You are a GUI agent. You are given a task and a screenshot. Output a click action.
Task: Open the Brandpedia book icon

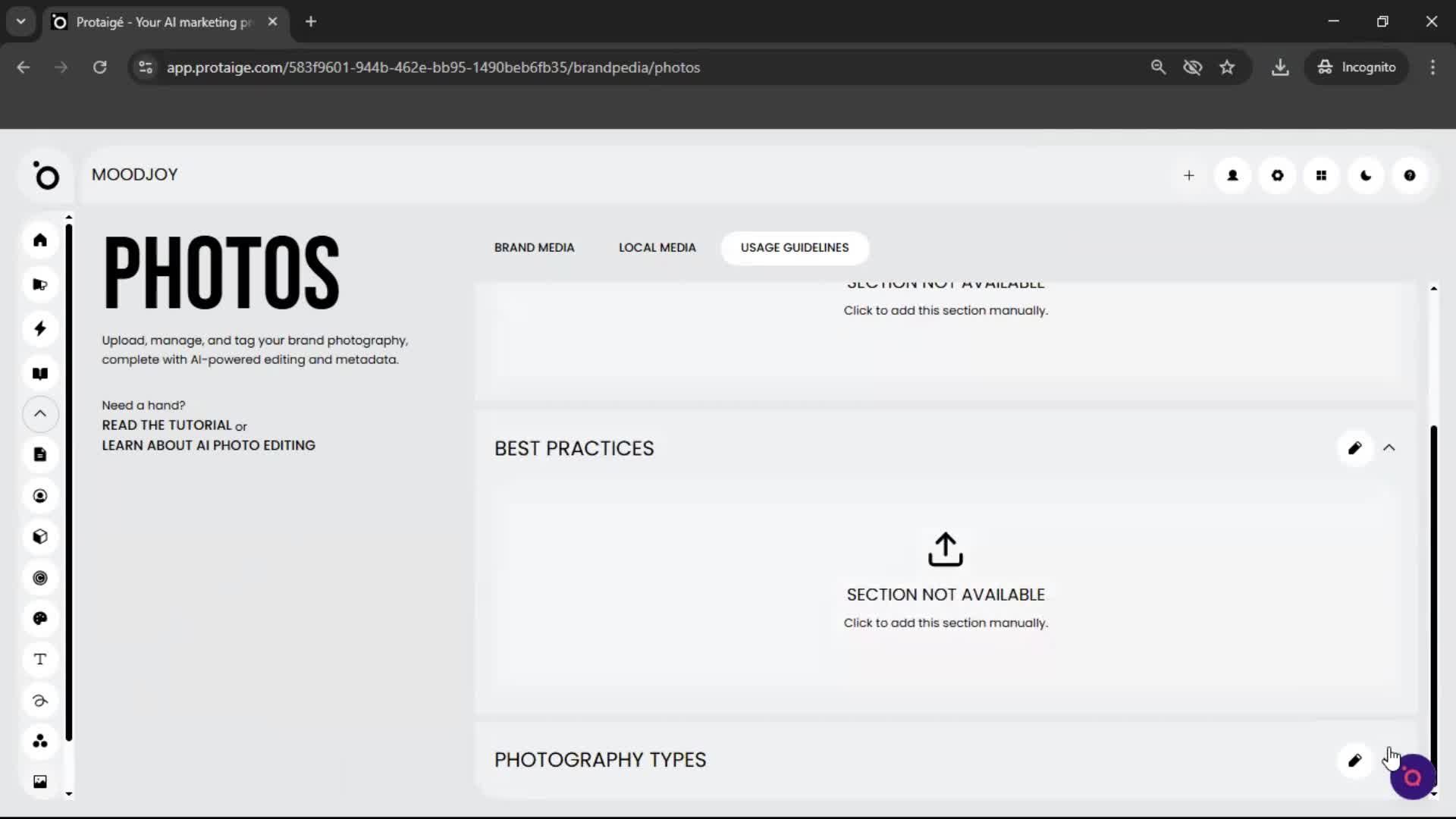(x=39, y=373)
